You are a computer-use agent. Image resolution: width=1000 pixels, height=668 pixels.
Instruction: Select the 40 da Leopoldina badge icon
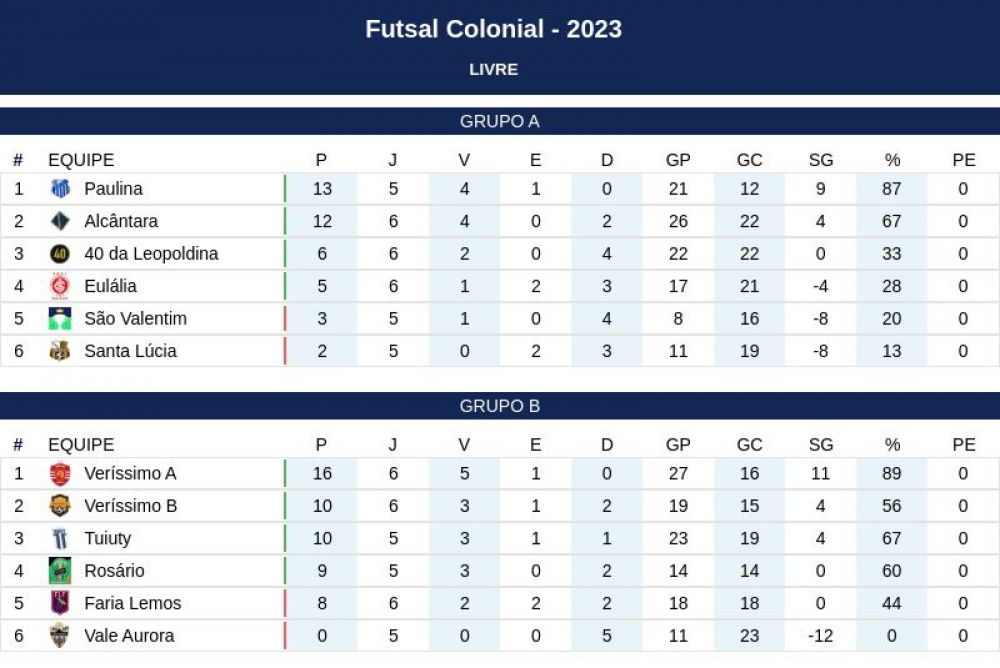point(60,254)
